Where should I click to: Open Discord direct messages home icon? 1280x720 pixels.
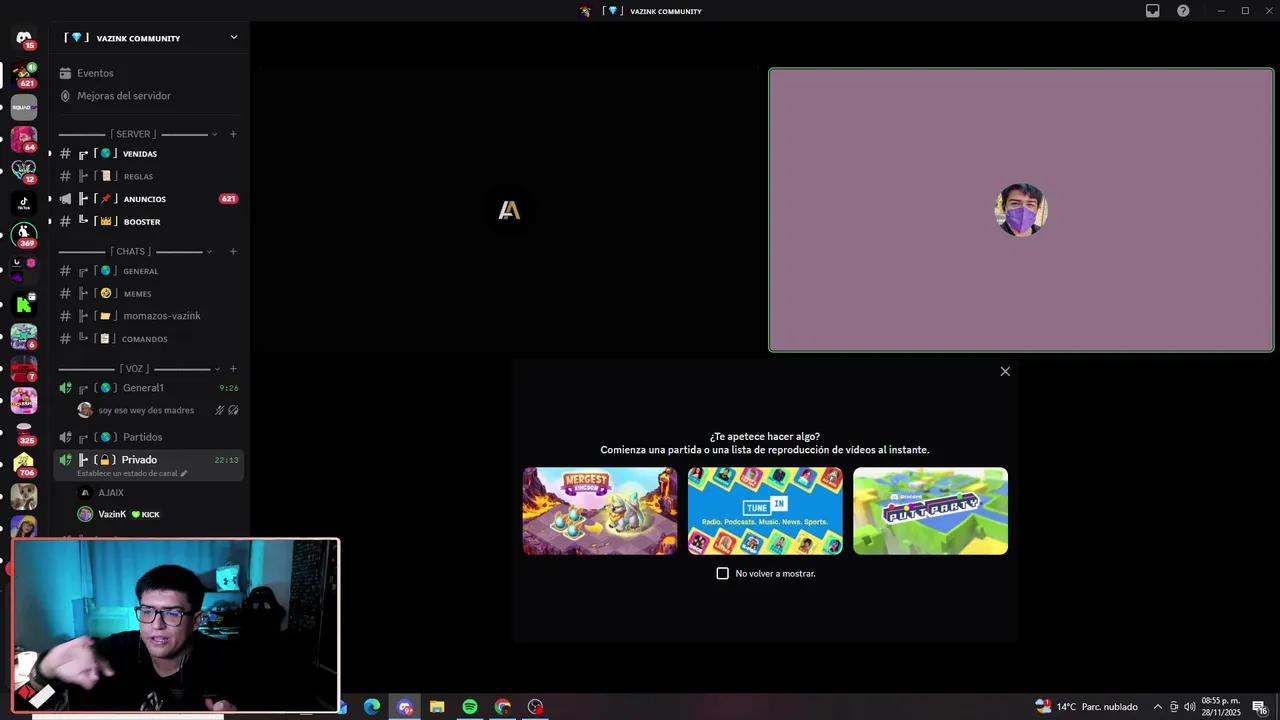24,39
